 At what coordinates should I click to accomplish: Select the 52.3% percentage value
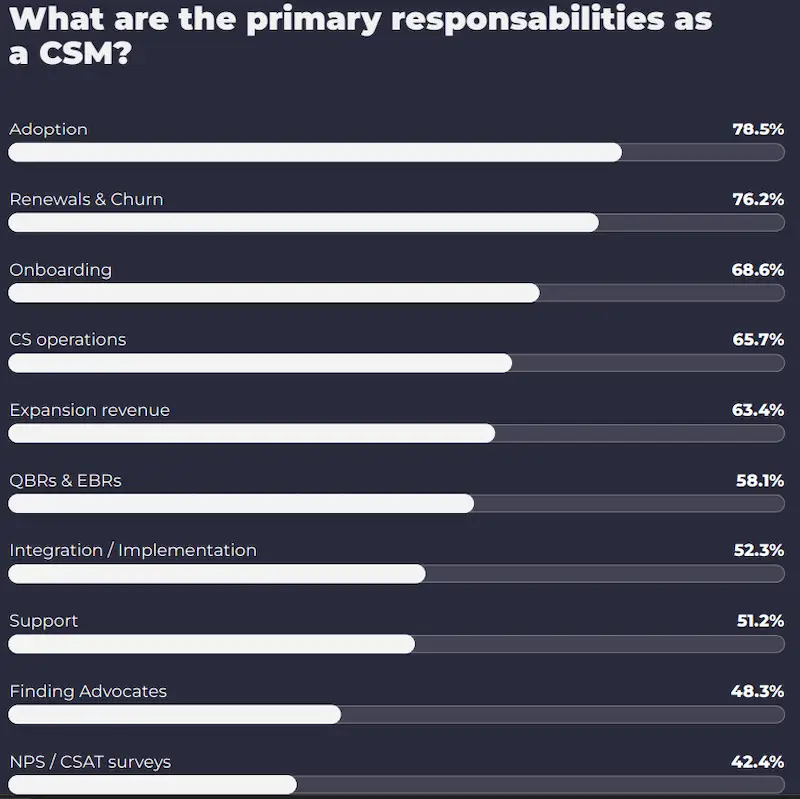[758, 550]
